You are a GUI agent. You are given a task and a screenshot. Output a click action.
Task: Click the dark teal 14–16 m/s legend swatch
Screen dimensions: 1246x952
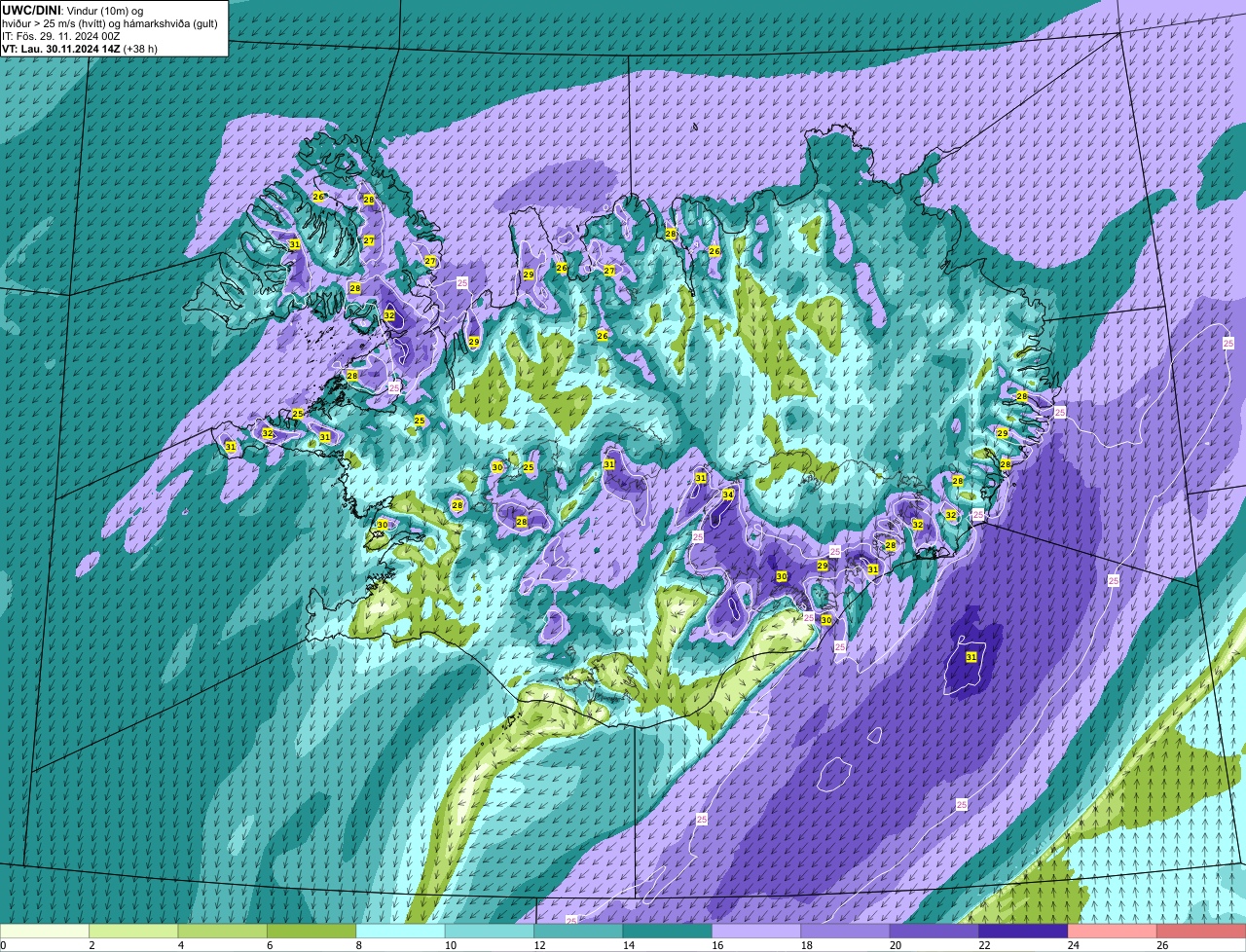click(669, 932)
